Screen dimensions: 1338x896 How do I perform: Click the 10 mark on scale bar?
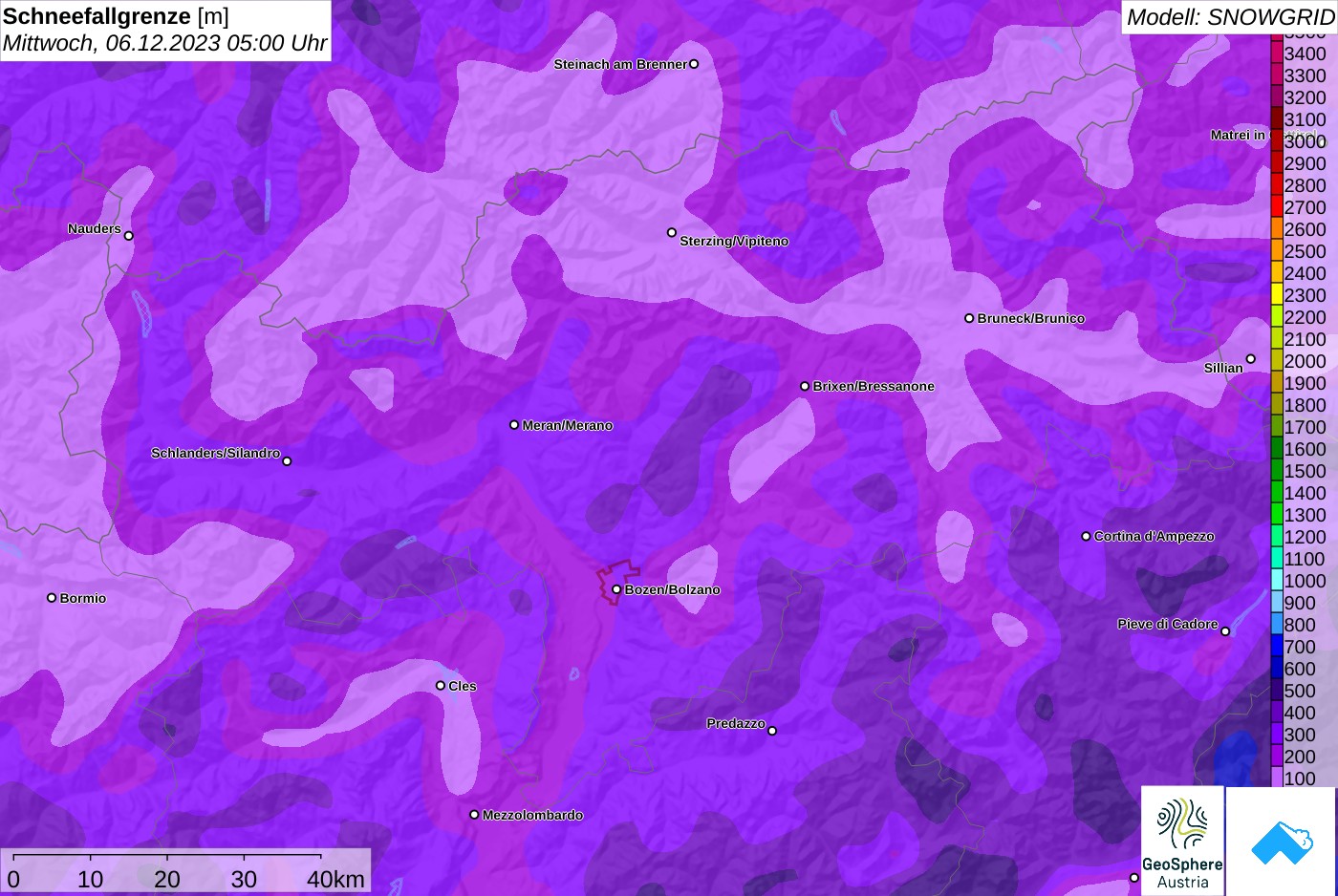pyautogui.click(x=91, y=879)
